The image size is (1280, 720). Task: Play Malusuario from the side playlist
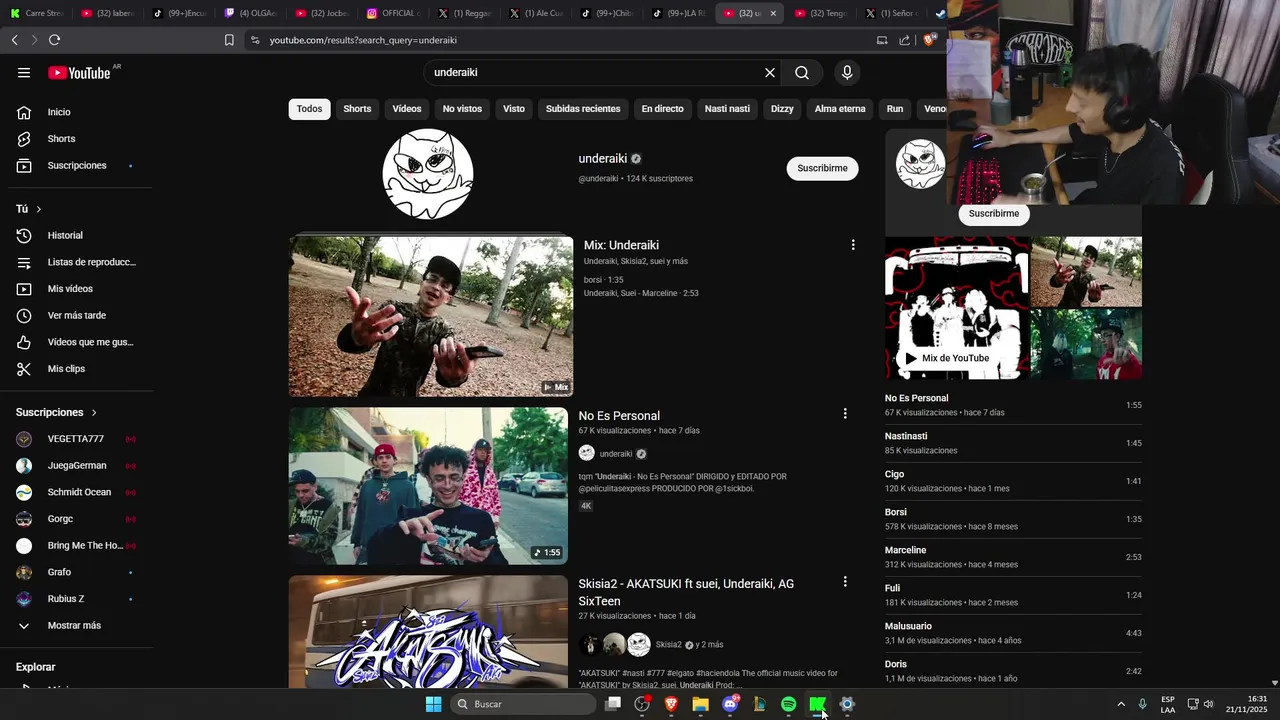[x=1013, y=633]
